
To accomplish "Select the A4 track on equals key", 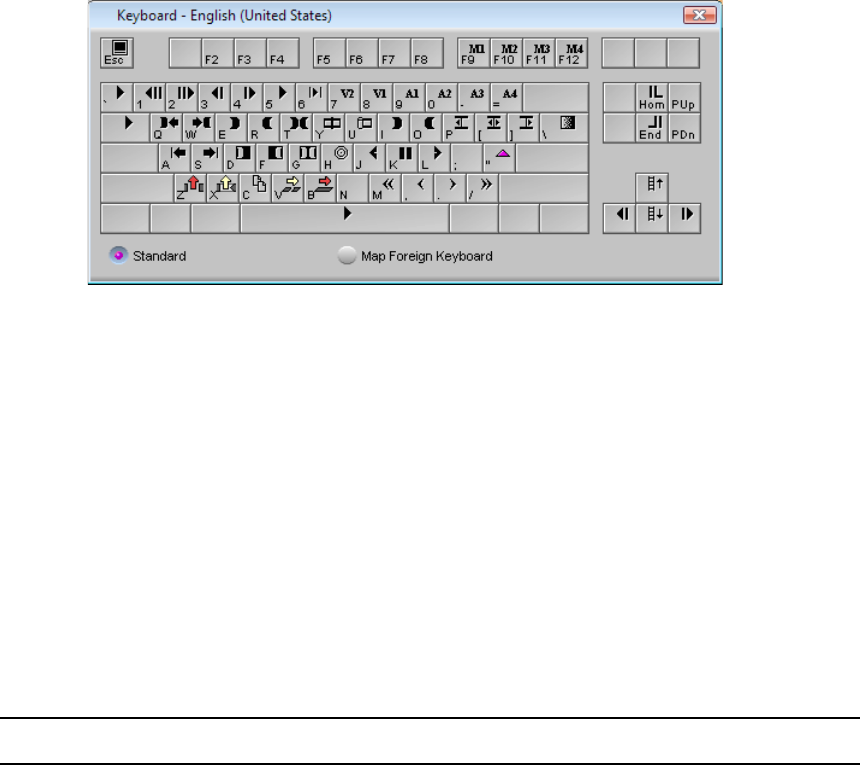I will pyautogui.click(x=506, y=97).
